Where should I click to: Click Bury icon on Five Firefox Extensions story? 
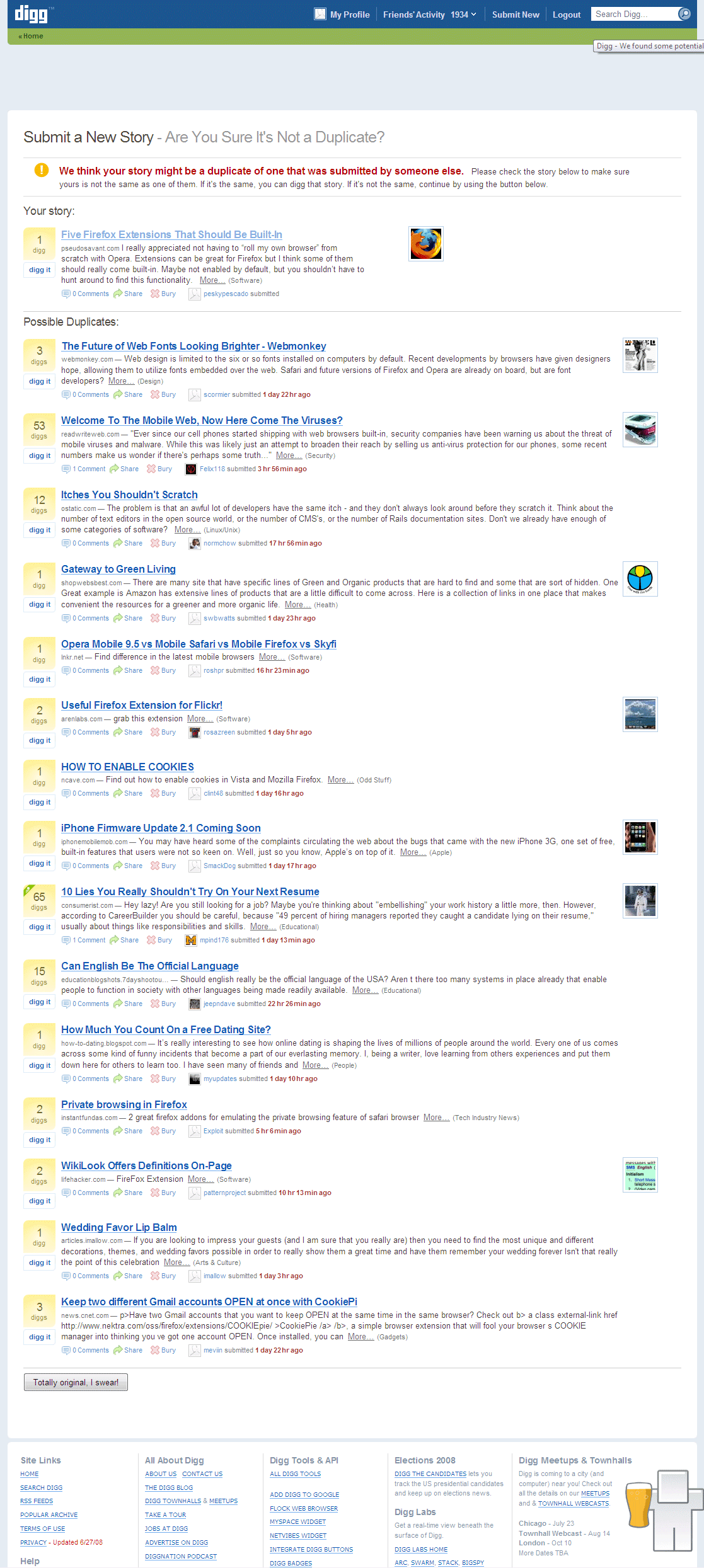tap(154, 294)
